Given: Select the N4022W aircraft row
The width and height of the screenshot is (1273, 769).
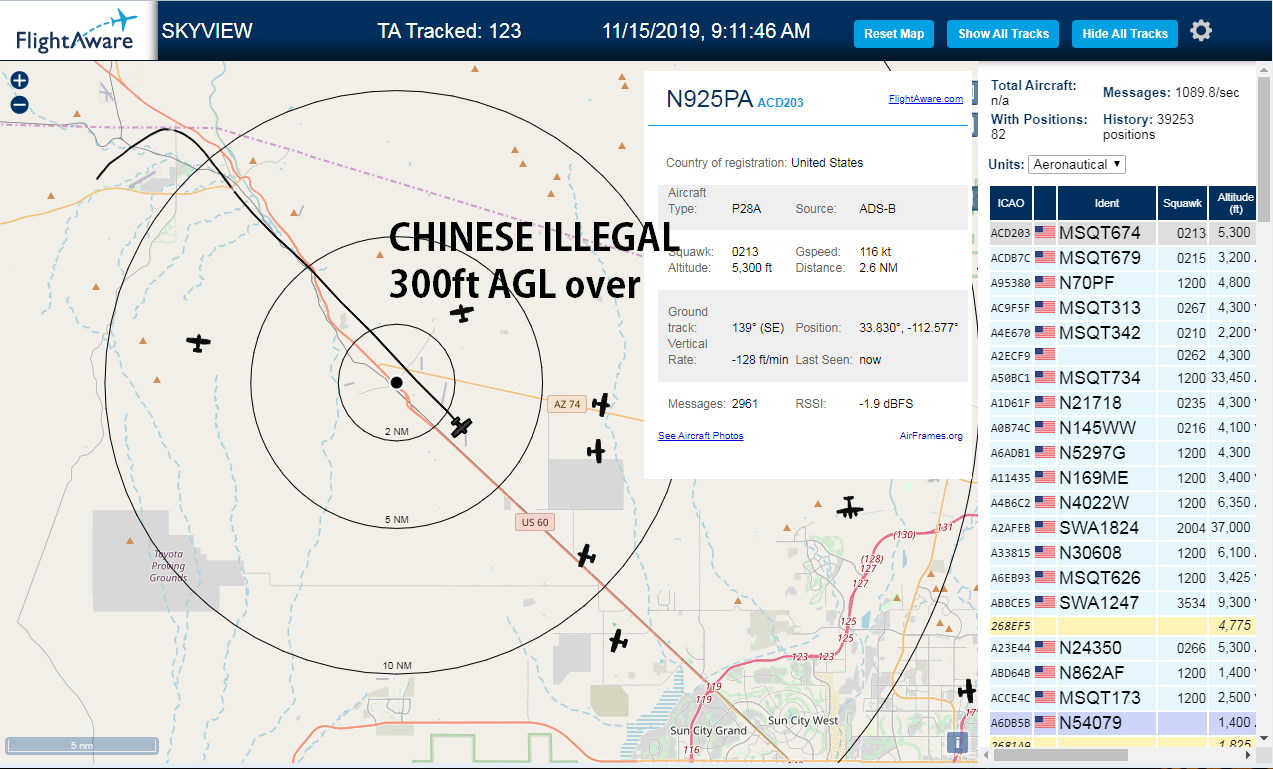Looking at the screenshot, I should coord(1123,502).
